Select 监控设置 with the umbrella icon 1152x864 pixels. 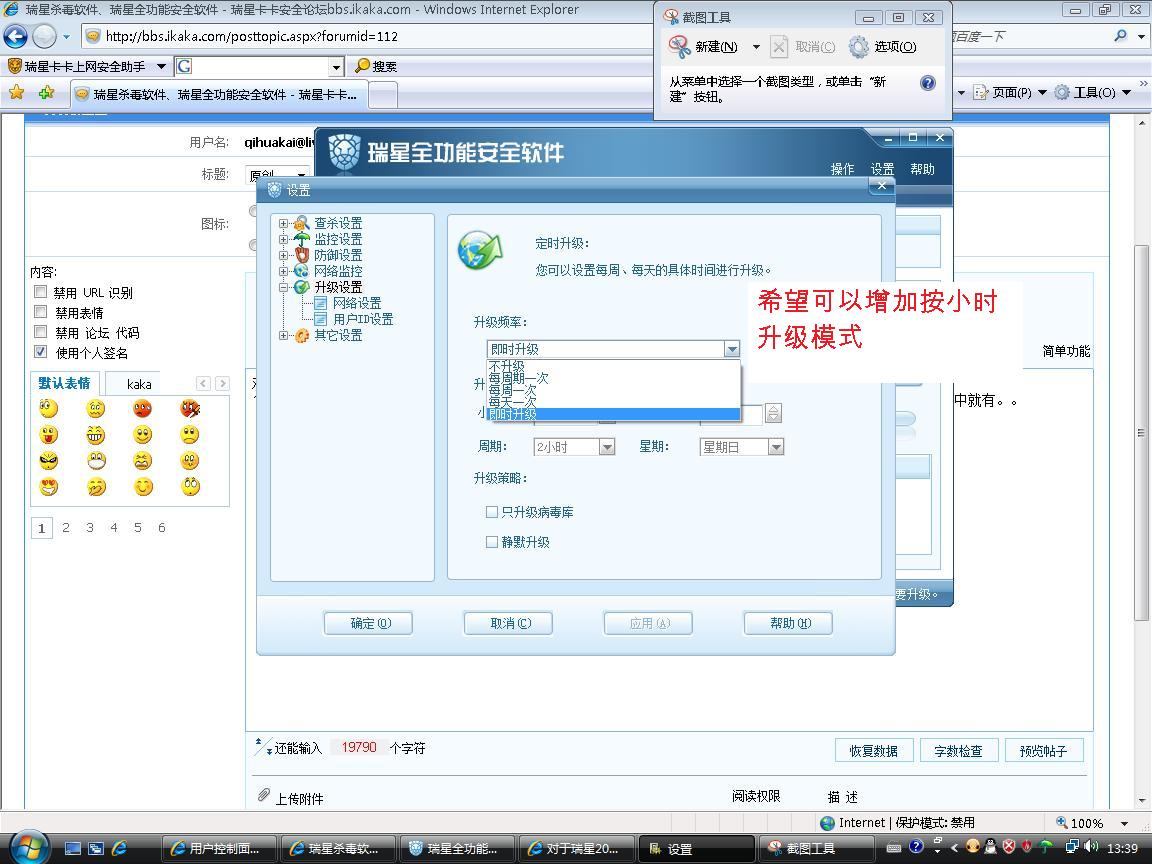tap(338, 240)
